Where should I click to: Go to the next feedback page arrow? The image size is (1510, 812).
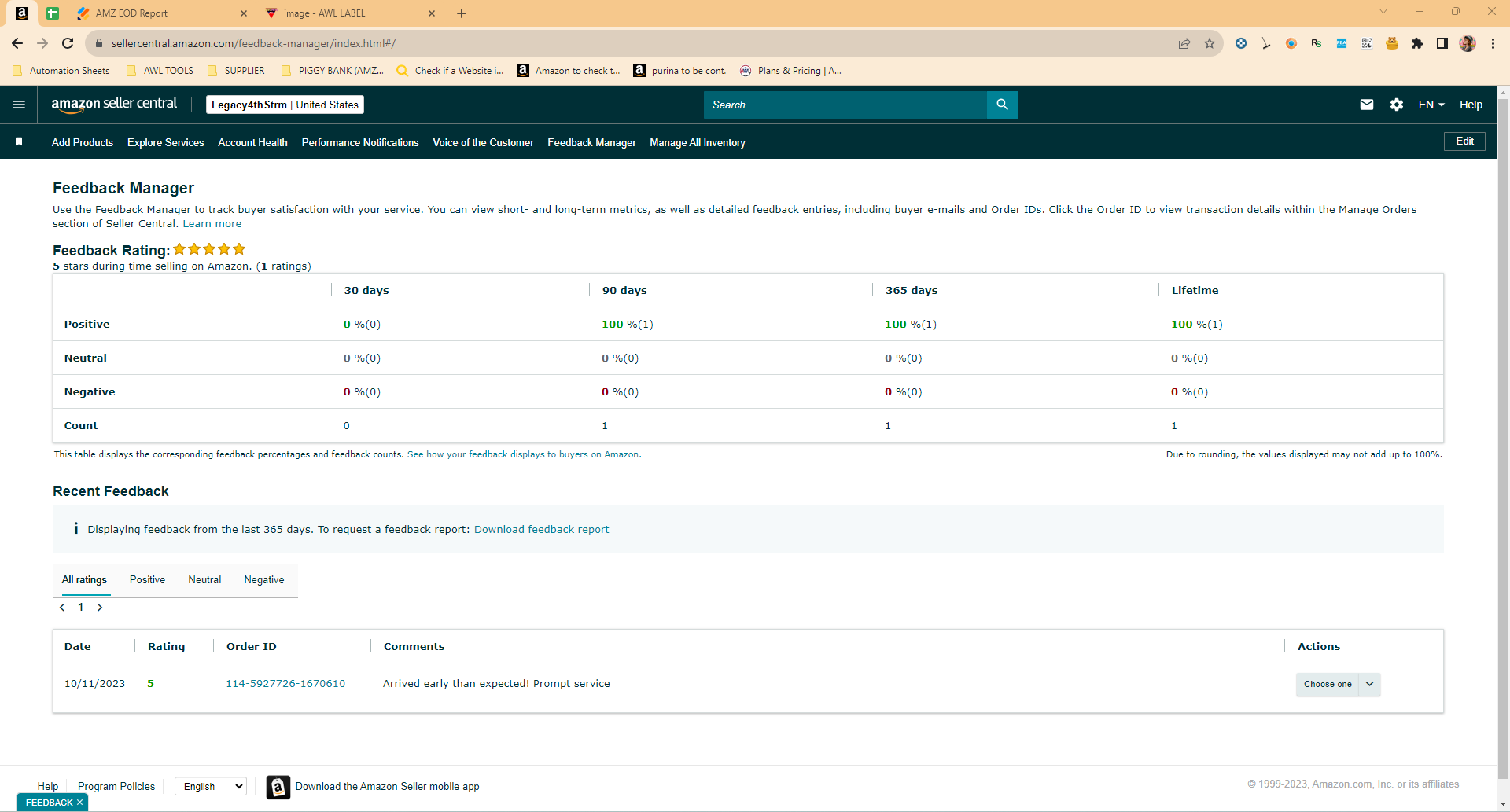(x=100, y=608)
